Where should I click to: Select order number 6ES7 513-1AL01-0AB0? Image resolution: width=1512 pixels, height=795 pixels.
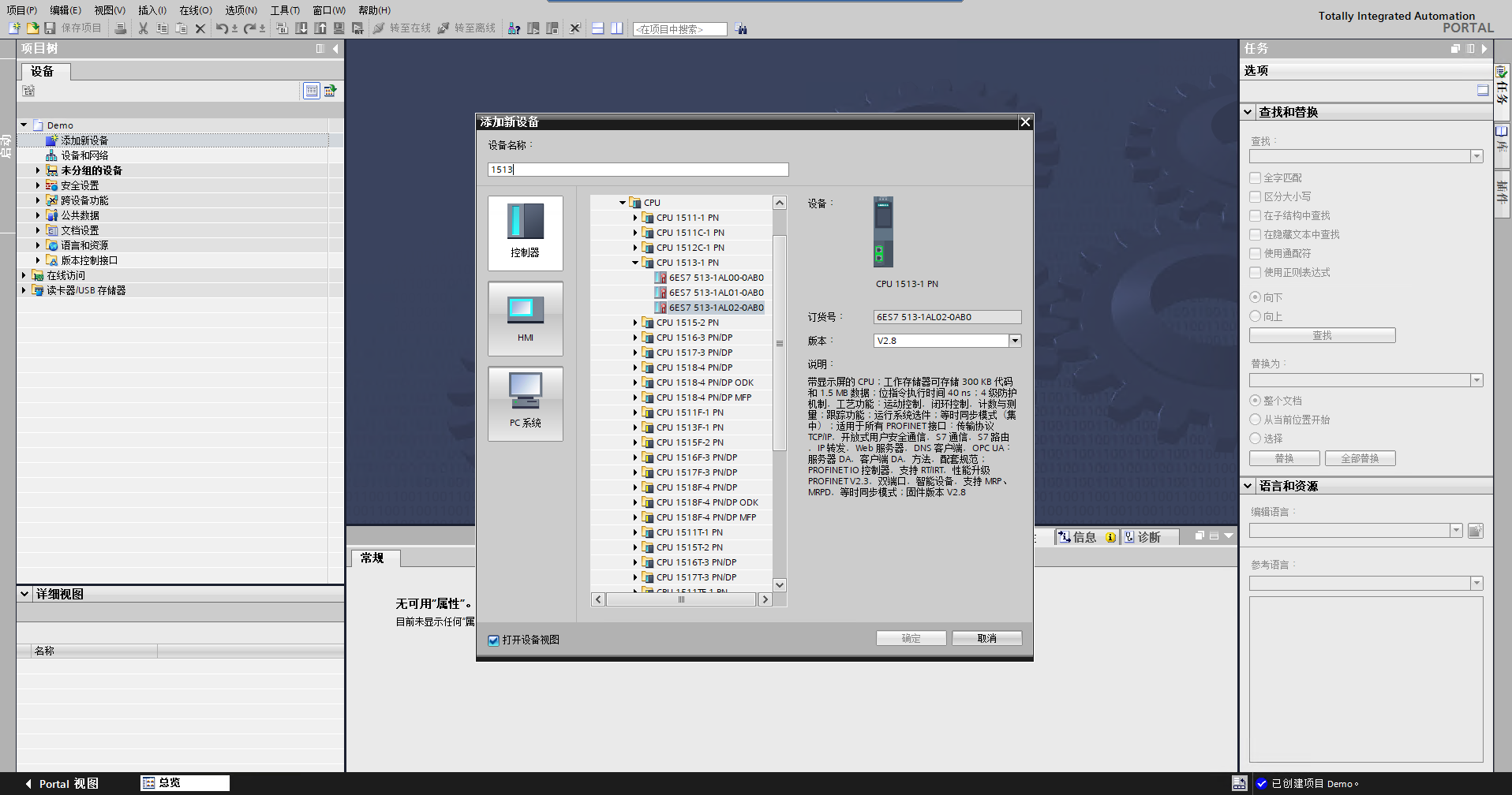coord(716,293)
